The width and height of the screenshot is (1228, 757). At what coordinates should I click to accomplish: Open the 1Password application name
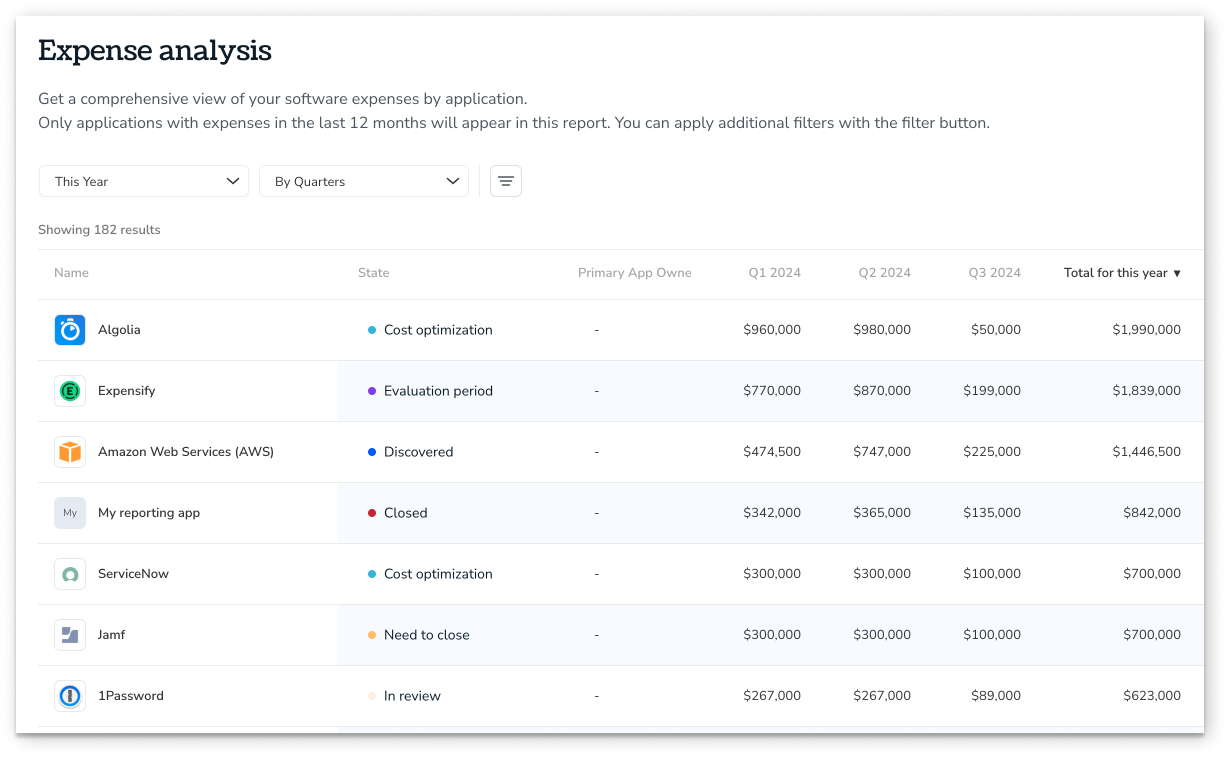pos(131,696)
